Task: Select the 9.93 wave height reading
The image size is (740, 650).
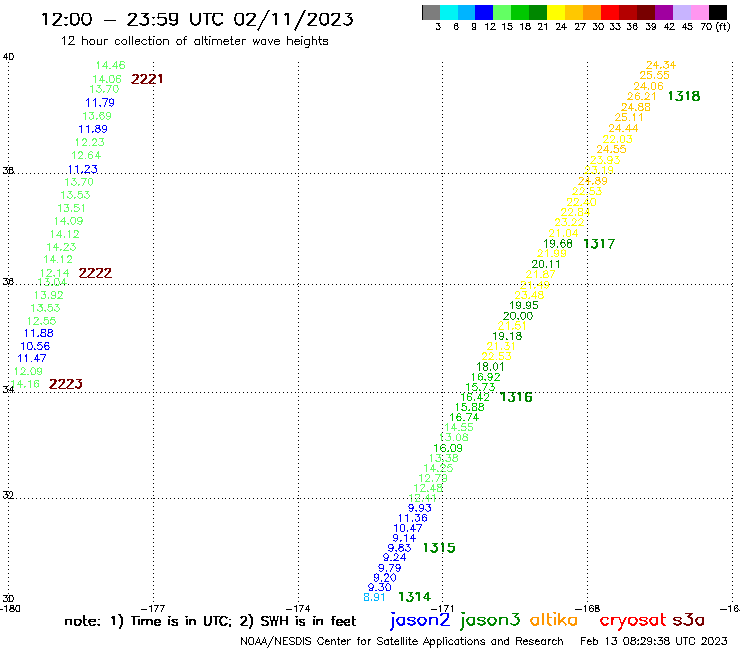Action: (x=420, y=508)
